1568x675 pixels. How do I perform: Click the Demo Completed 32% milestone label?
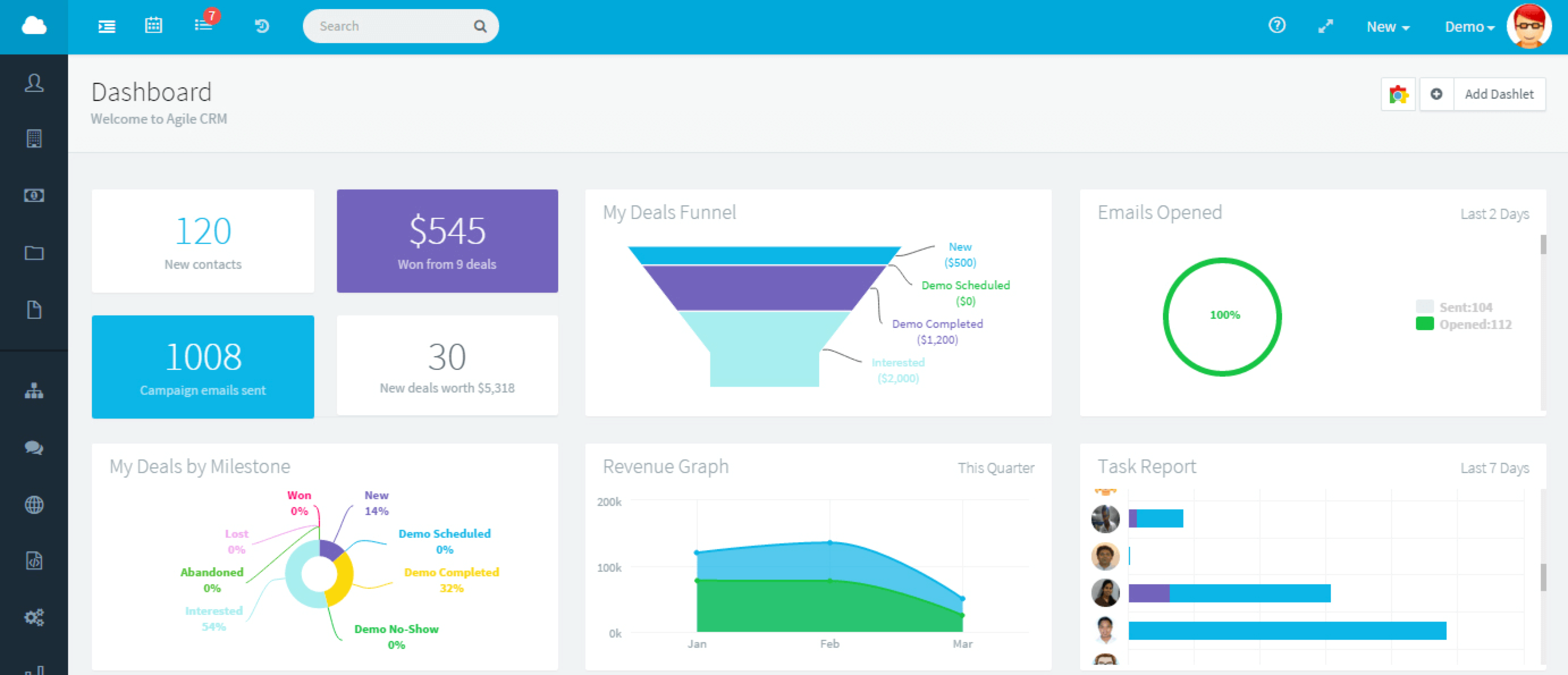452,580
